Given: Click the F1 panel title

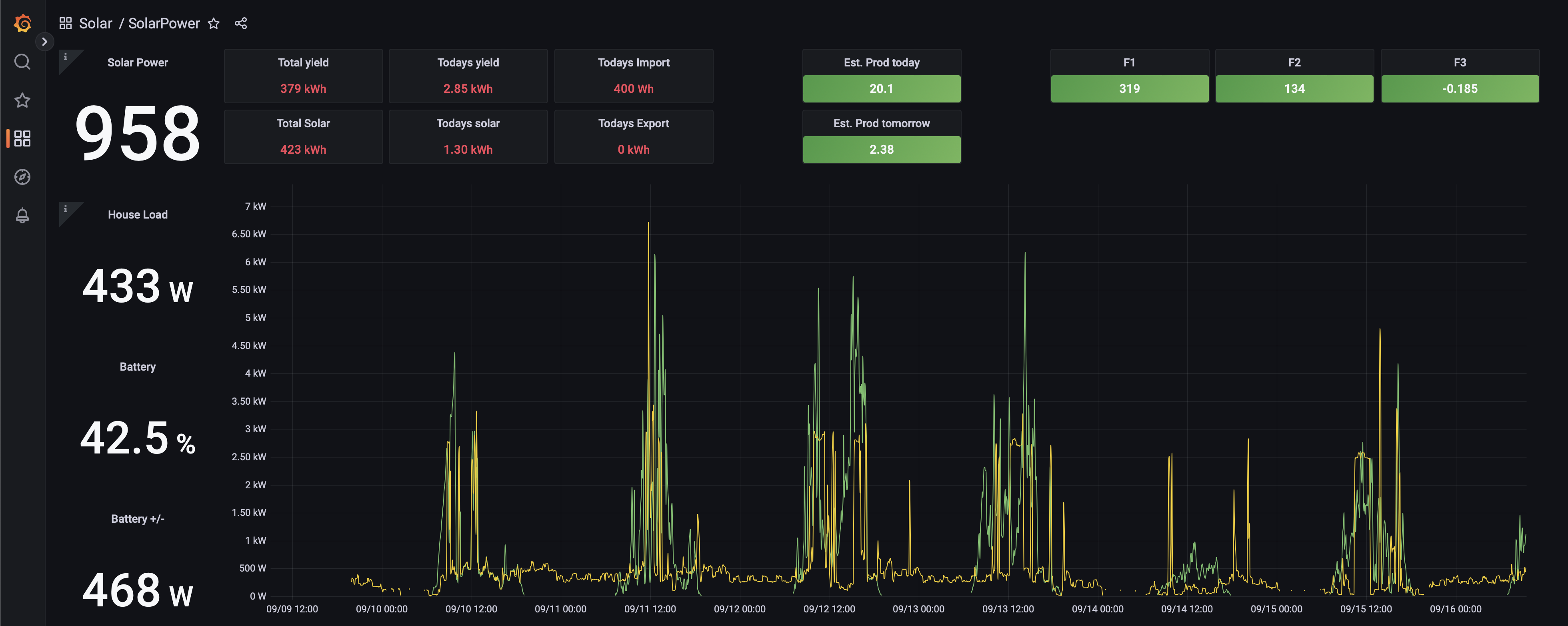Looking at the screenshot, I should pos(1129,62).
